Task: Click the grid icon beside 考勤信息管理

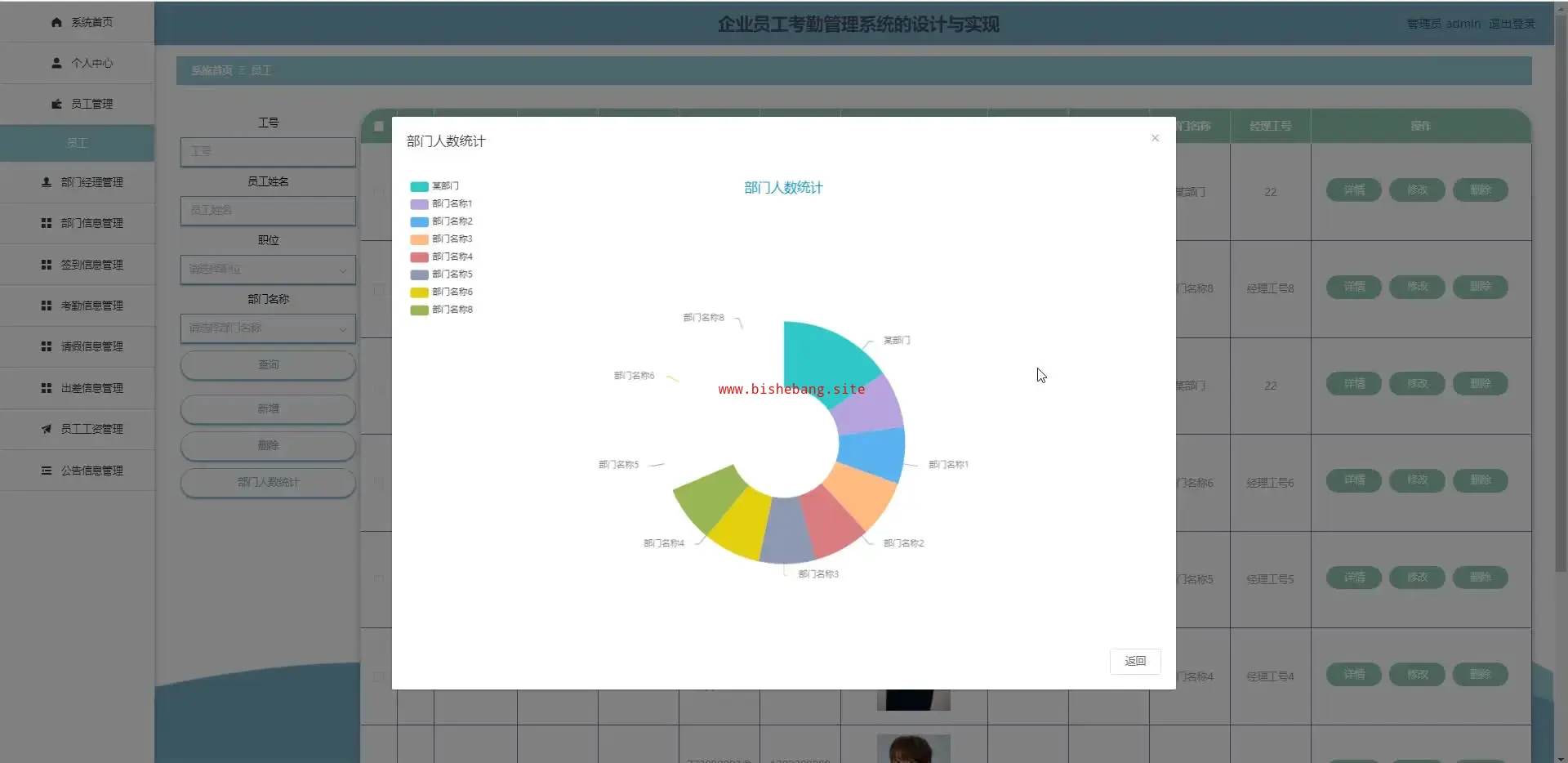Action: point(47,306)
